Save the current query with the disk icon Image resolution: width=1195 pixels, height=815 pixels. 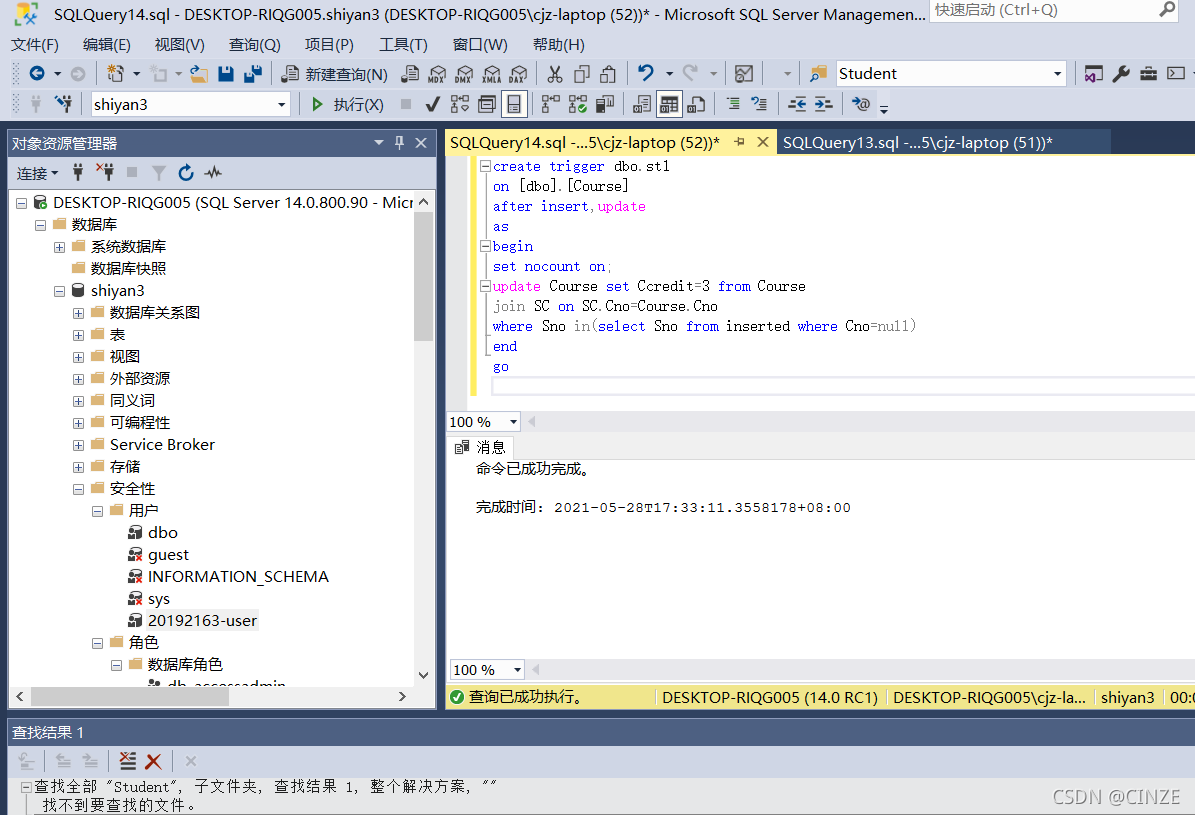pos(226,73)
